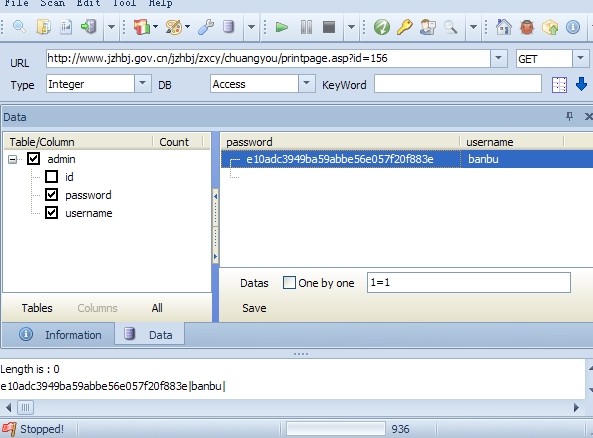This screenshot has width=593, height=438.
Task: Open dropdown arrow after greyed magnifier
Action: (x=473, y=27)
